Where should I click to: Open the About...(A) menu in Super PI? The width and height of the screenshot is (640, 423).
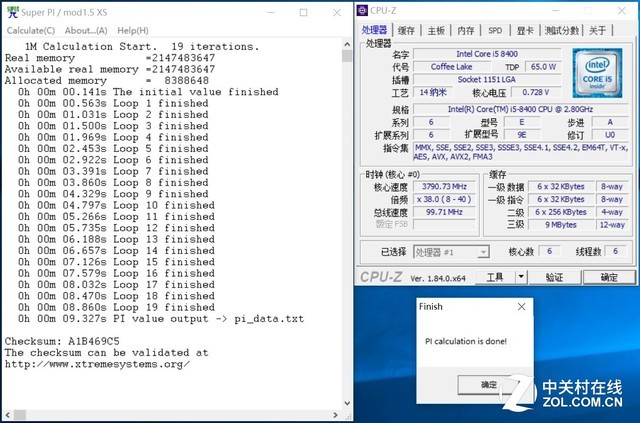click(86, 31)
